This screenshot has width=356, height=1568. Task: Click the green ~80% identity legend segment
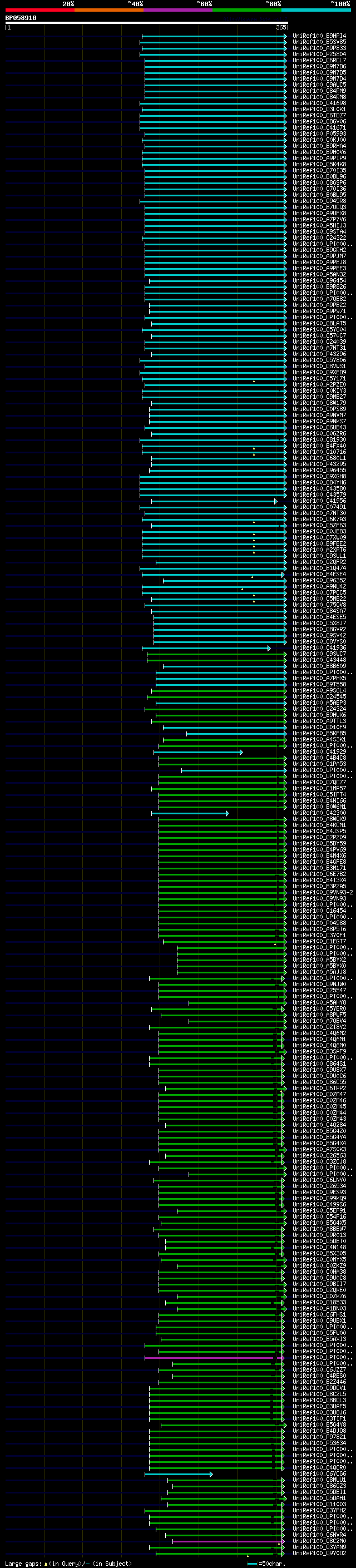[247, 10]
